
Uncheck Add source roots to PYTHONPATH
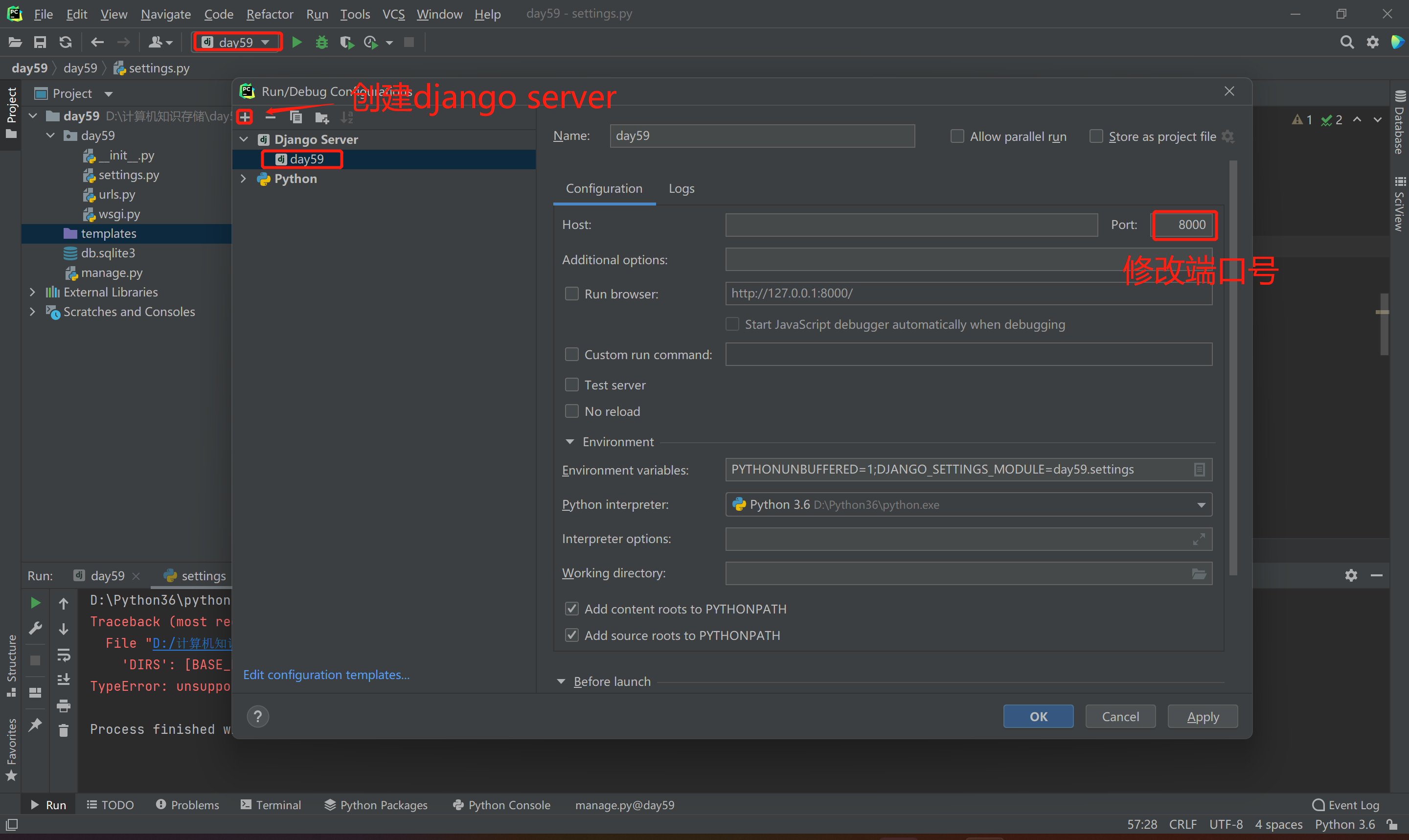click(x=571, y=636)
